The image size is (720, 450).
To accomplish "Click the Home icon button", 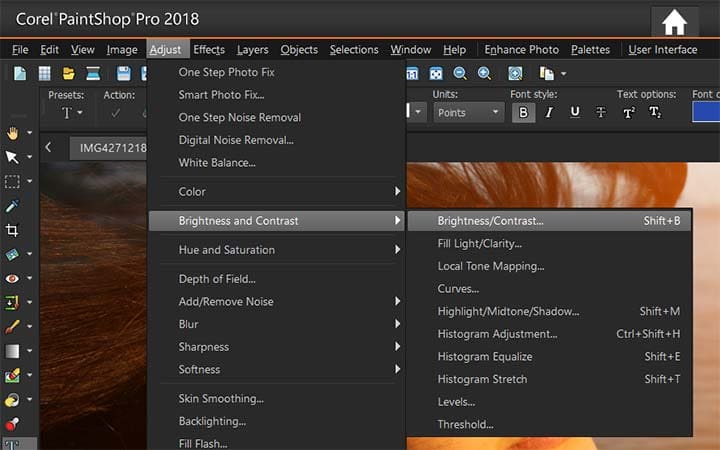I will coord(674,22).
